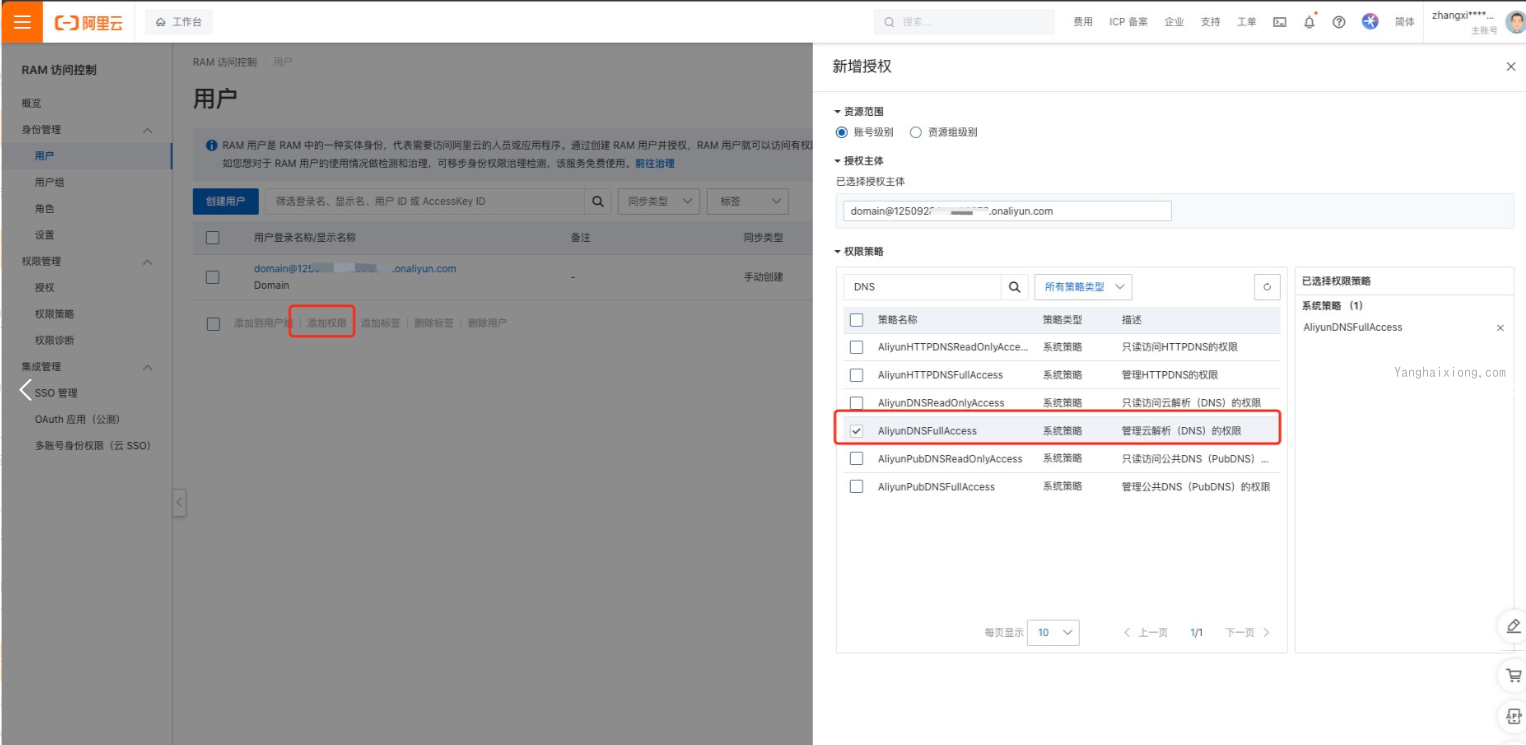
Task: Select 资源组级别 radio option
Action: click(x=915, y=132)
